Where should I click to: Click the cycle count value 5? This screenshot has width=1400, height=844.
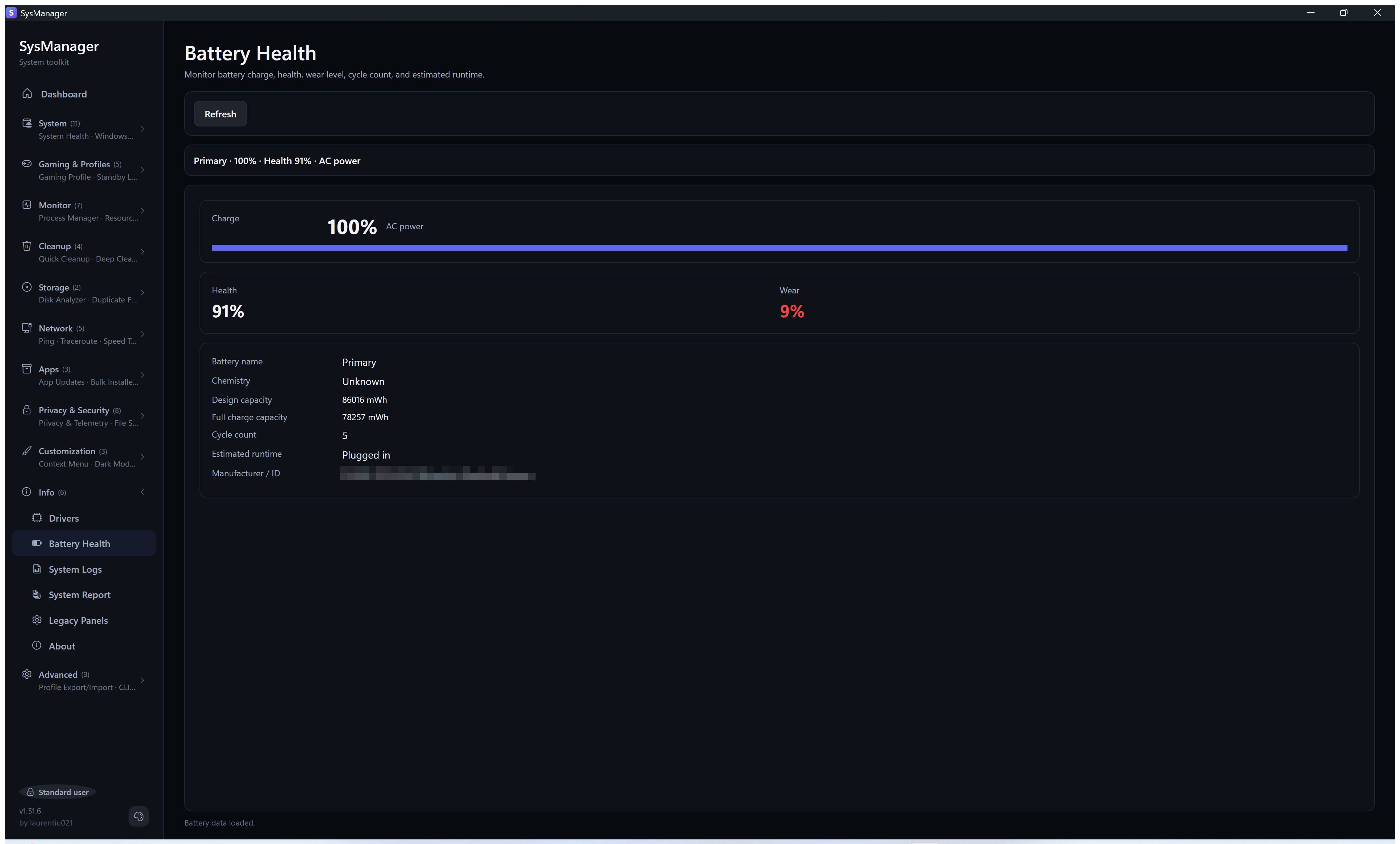click(345, 435)
